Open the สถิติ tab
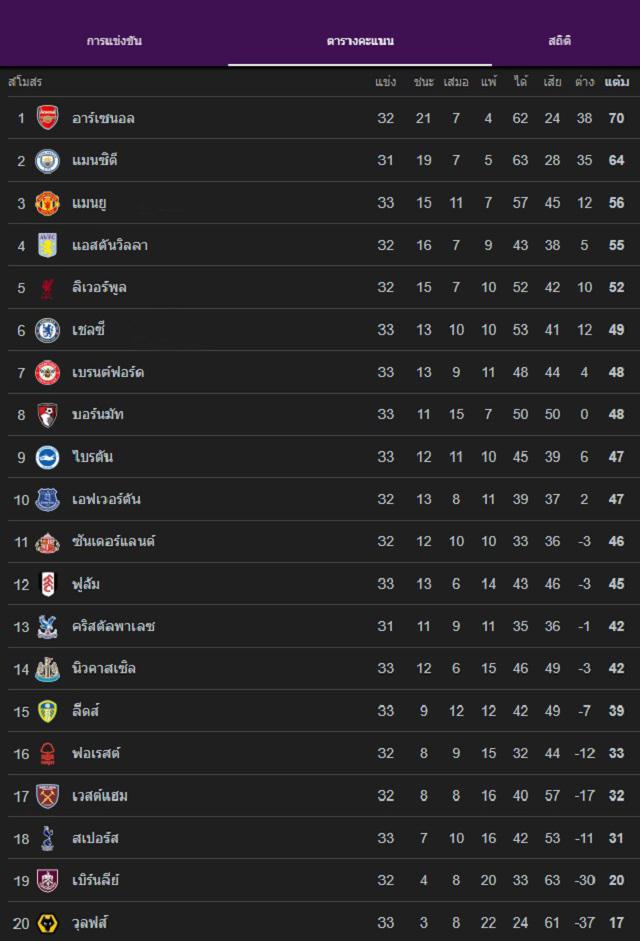This screenshot has width=640, height=941. [x=560, y=41]
